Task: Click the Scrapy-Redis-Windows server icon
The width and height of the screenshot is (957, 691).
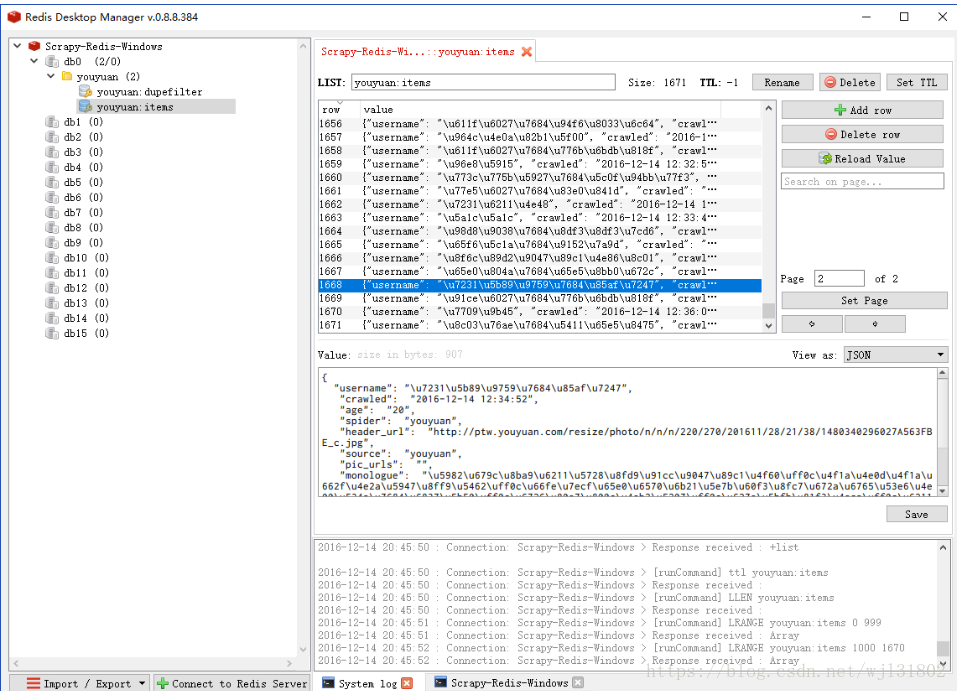Action: [x=34, y=46]
